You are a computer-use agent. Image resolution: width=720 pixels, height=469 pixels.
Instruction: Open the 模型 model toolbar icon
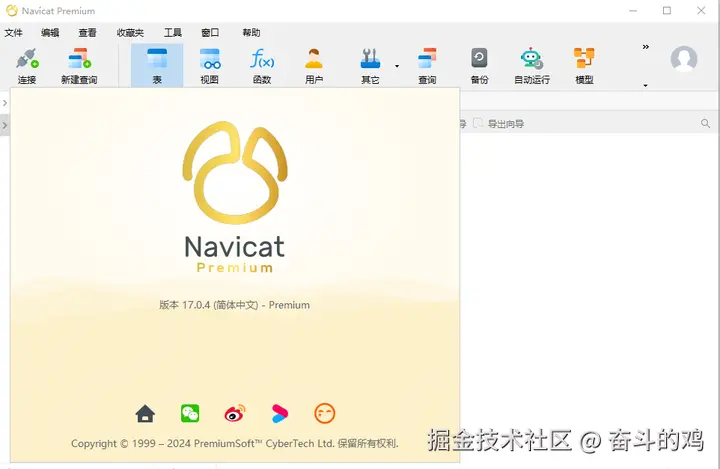[x=584, y=66]
